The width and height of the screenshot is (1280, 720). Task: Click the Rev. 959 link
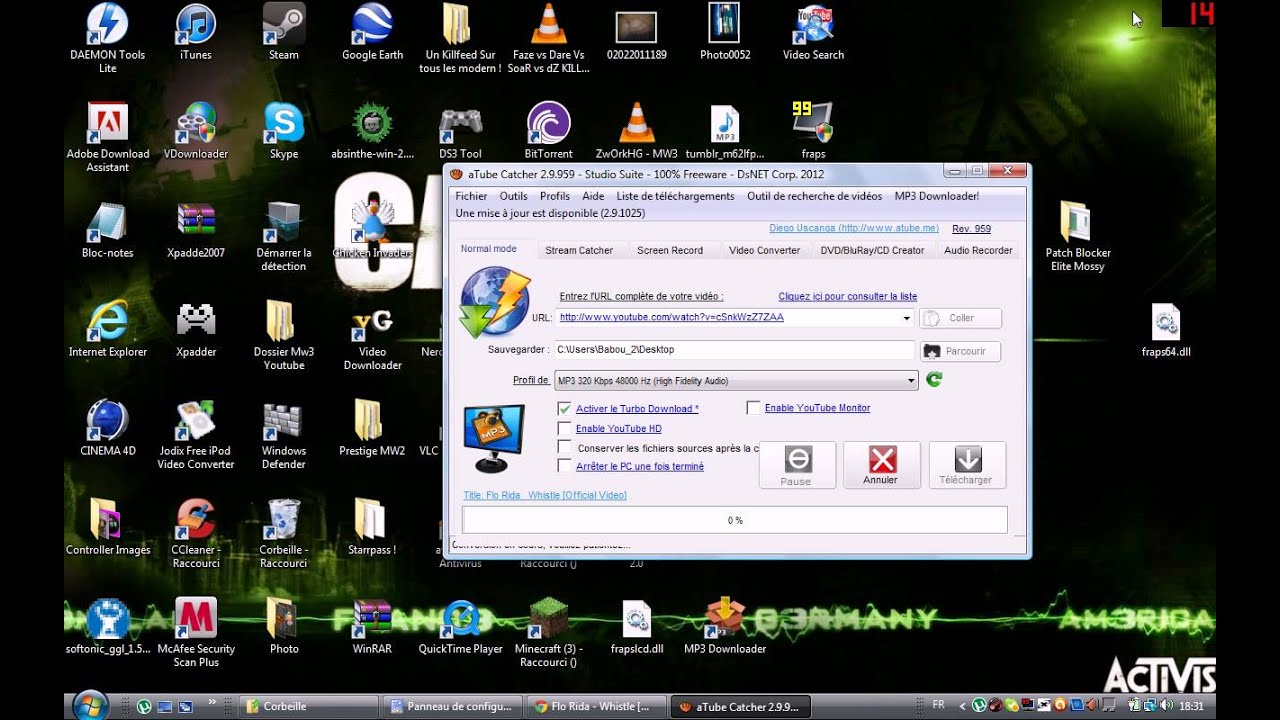tap(972, 229)
